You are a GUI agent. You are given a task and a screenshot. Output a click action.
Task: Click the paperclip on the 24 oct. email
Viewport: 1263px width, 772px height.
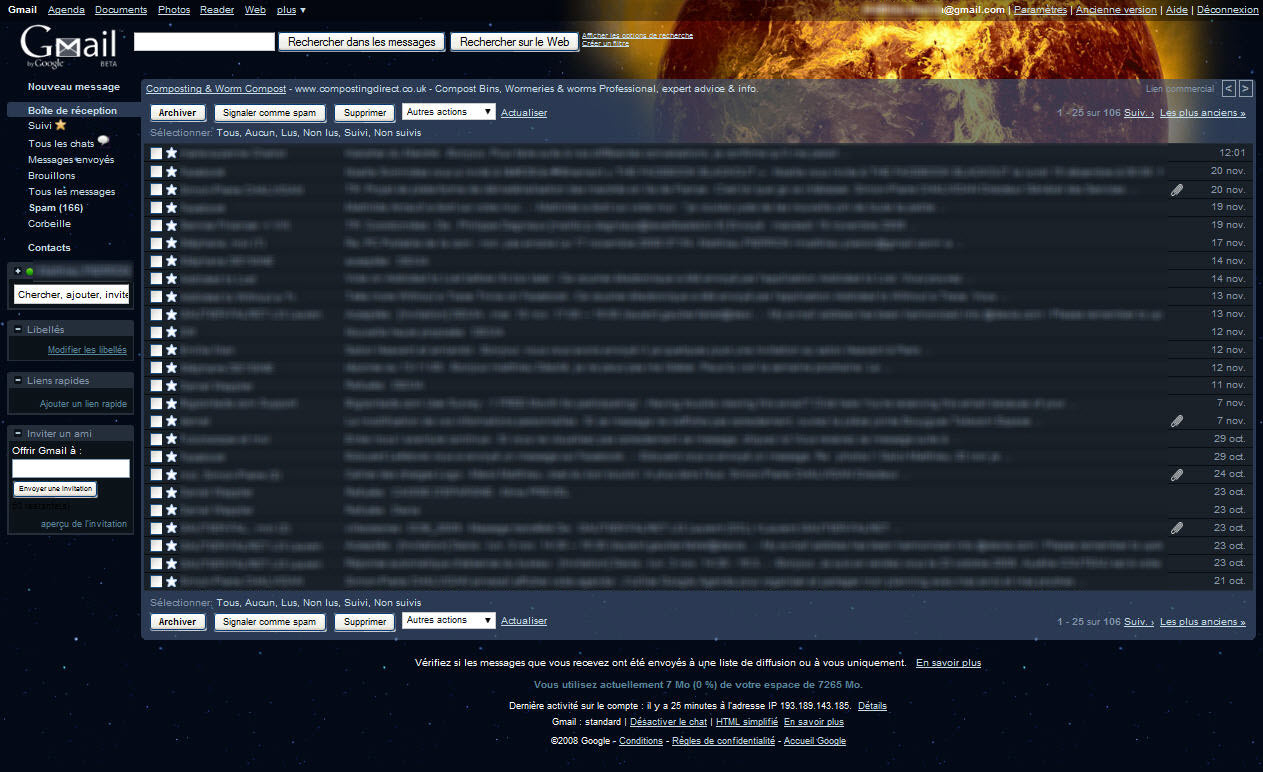pos(1177,475)
